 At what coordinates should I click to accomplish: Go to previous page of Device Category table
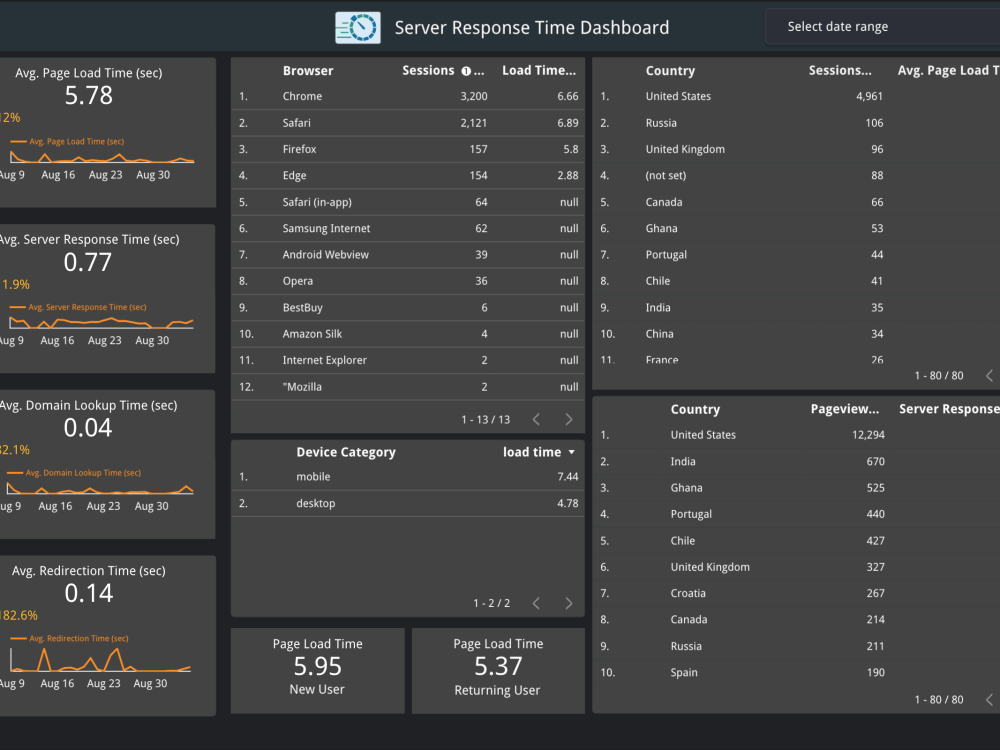click(x=536, y=603)
